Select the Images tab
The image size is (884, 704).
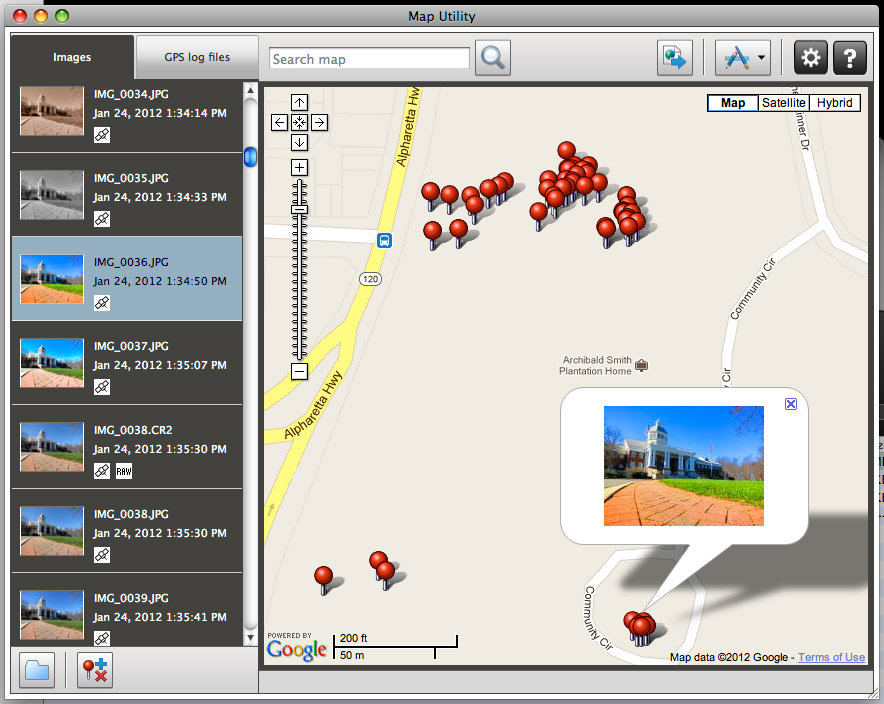click(72, 57)
